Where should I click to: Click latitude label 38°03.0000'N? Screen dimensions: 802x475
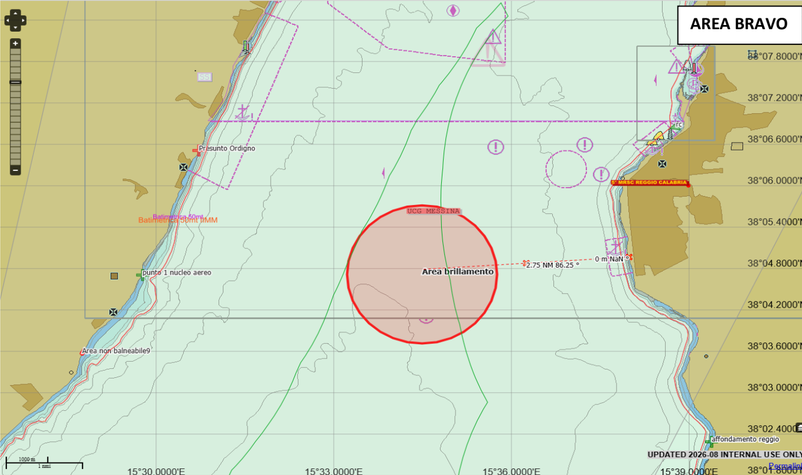click(774, 388)
